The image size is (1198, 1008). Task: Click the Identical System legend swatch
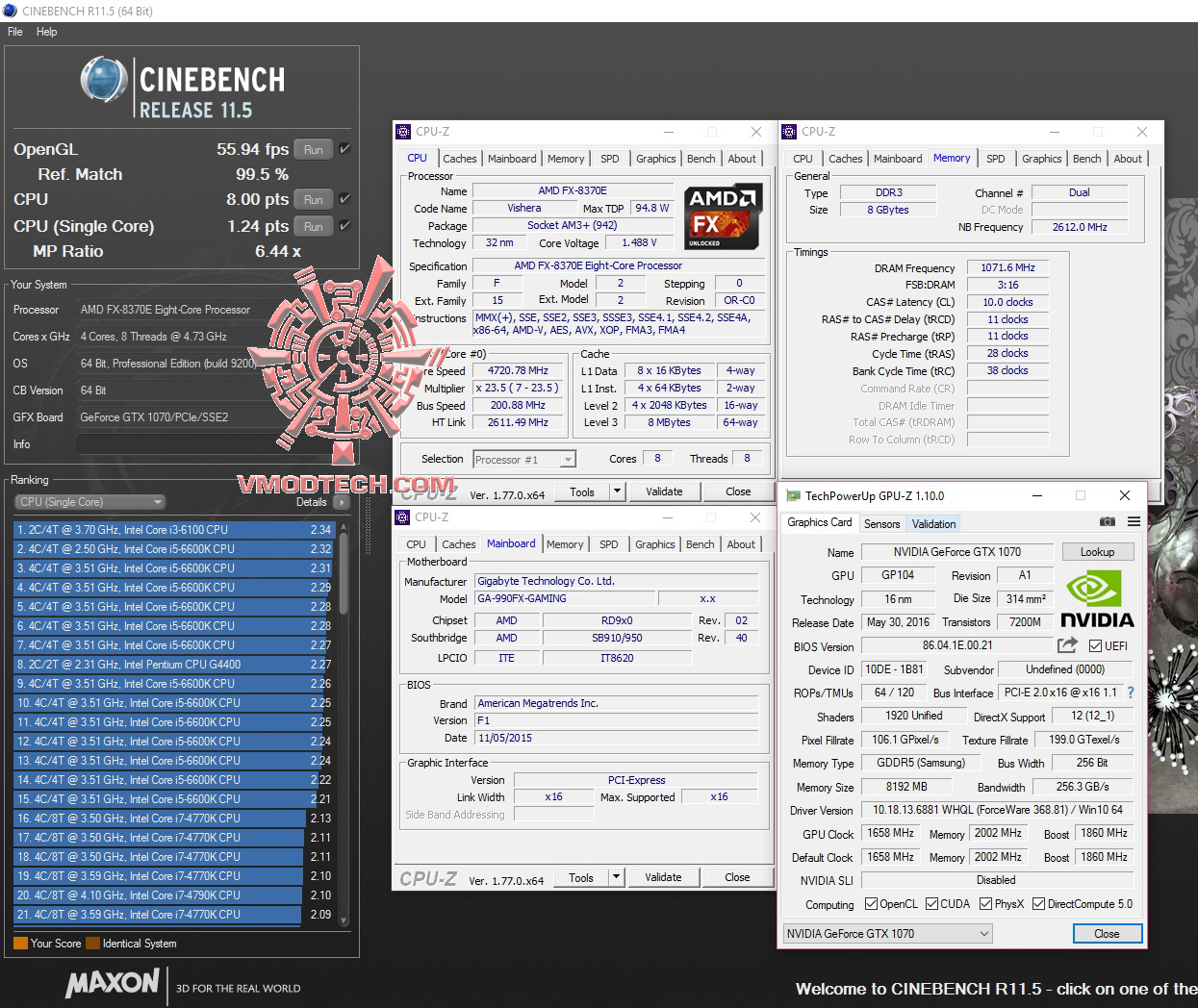[x=92, y=944]
